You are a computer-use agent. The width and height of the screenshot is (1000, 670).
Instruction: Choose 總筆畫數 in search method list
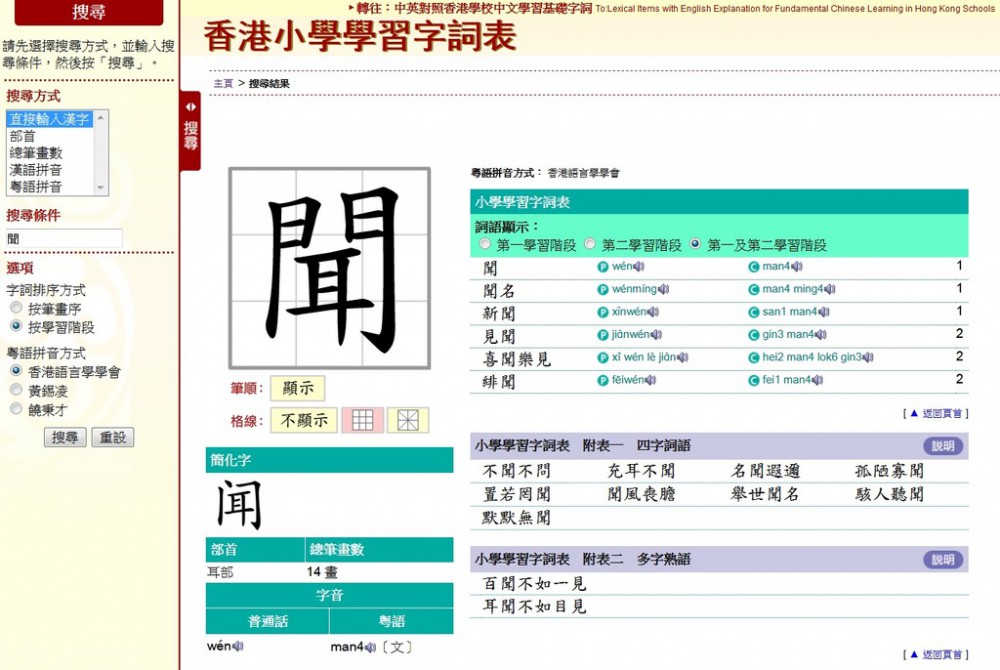[36, 153]
